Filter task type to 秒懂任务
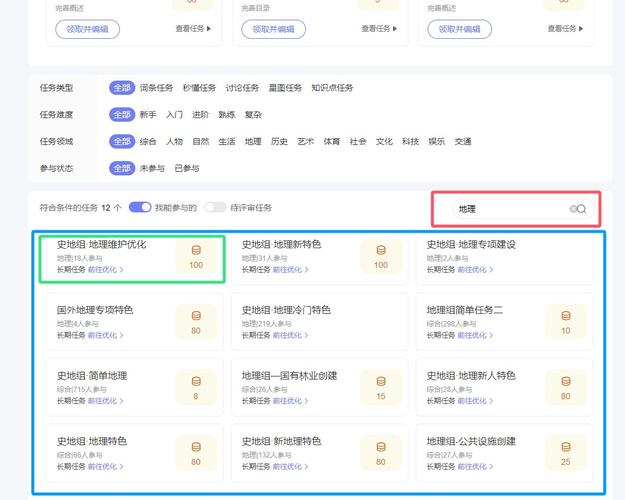625x500 pixels. 199,88
